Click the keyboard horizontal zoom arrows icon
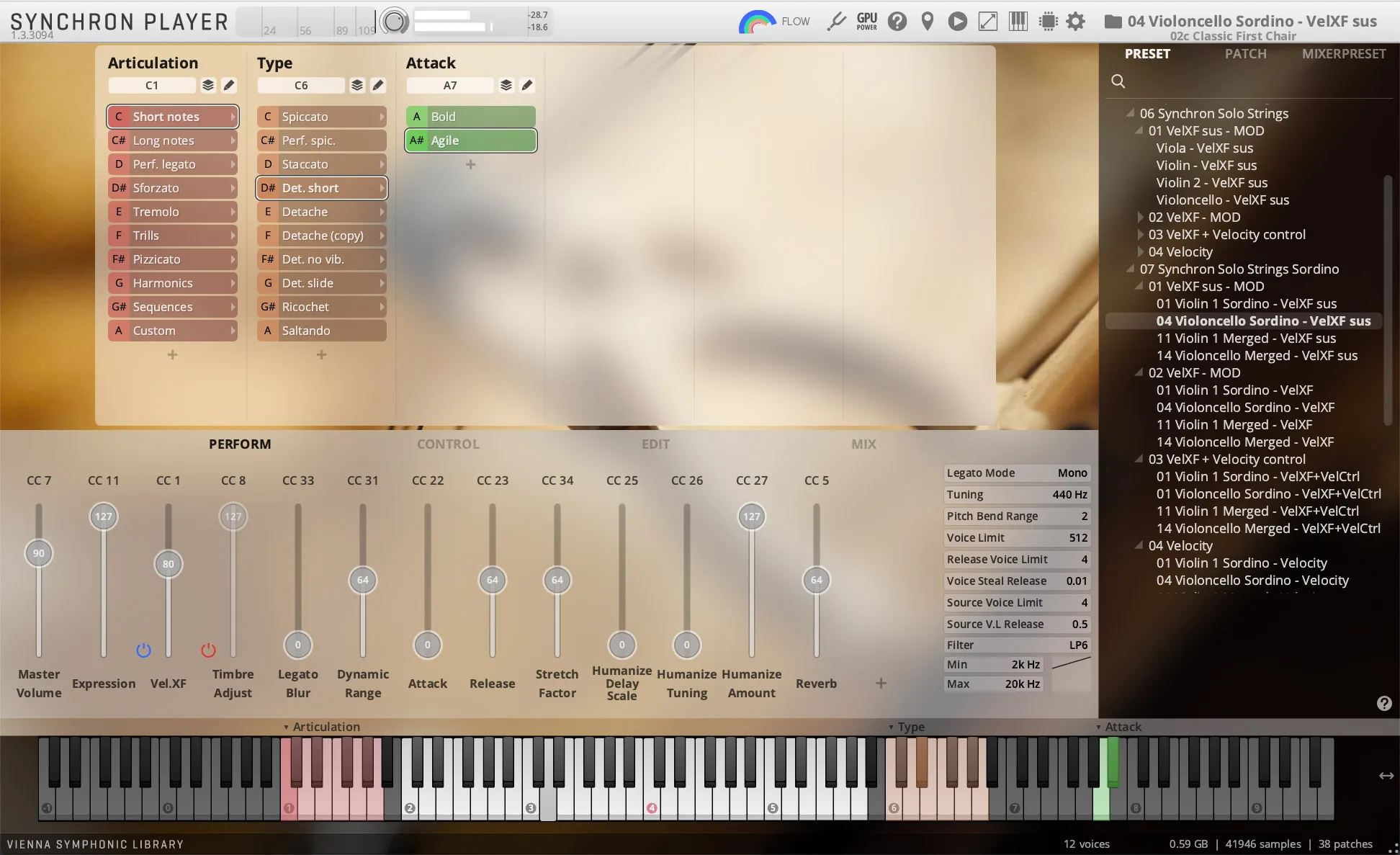 point(1386,776)
